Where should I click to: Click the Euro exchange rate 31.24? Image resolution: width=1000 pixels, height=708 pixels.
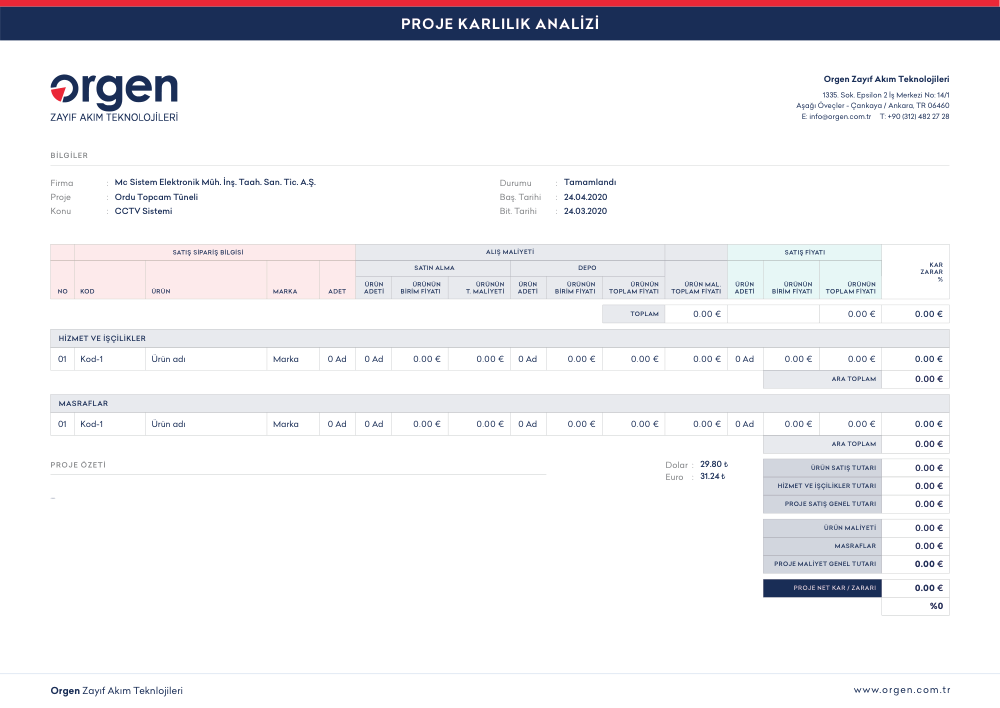(x=712, y=476)
